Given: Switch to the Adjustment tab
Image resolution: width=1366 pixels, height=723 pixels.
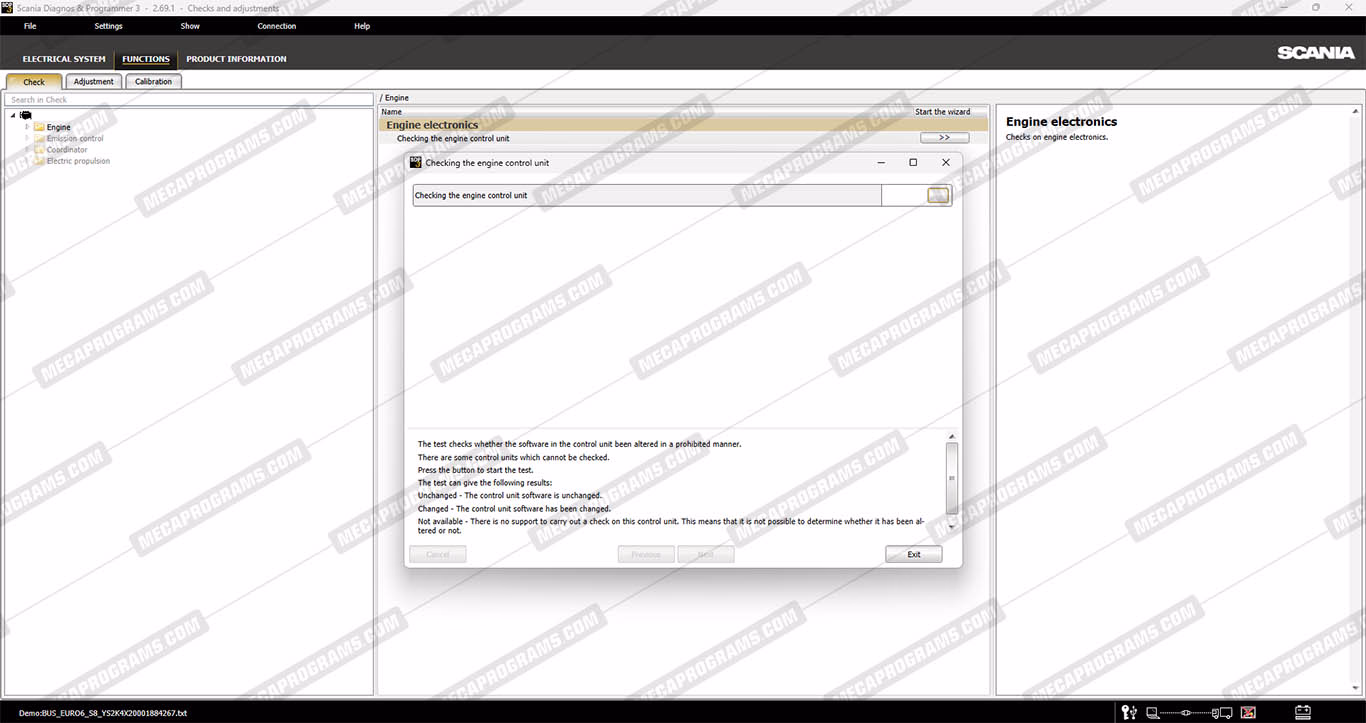Looking at the screenshot, I should click(93, 82).
